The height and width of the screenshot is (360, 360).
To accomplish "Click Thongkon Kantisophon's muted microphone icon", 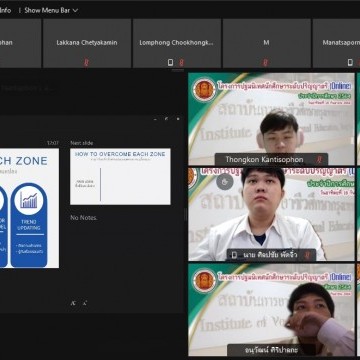I will [x=319, y=159].
